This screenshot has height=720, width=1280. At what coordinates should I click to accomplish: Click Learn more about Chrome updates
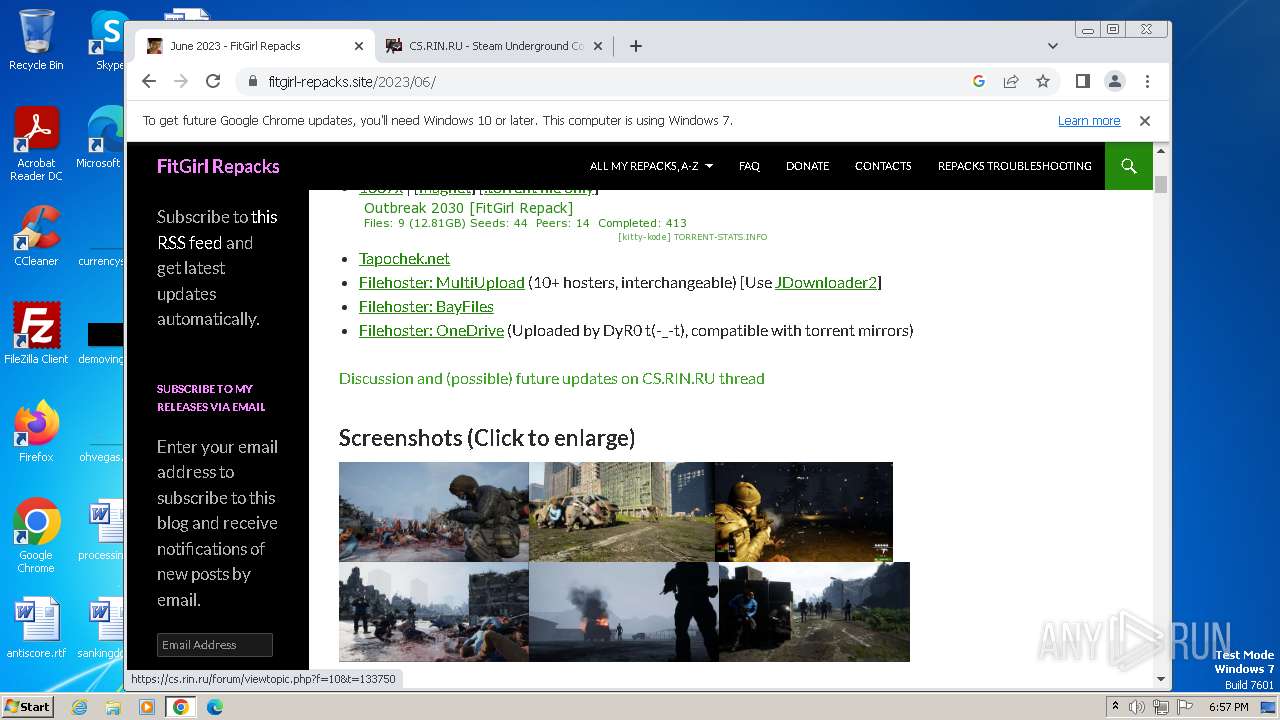tap(1089, 121)
